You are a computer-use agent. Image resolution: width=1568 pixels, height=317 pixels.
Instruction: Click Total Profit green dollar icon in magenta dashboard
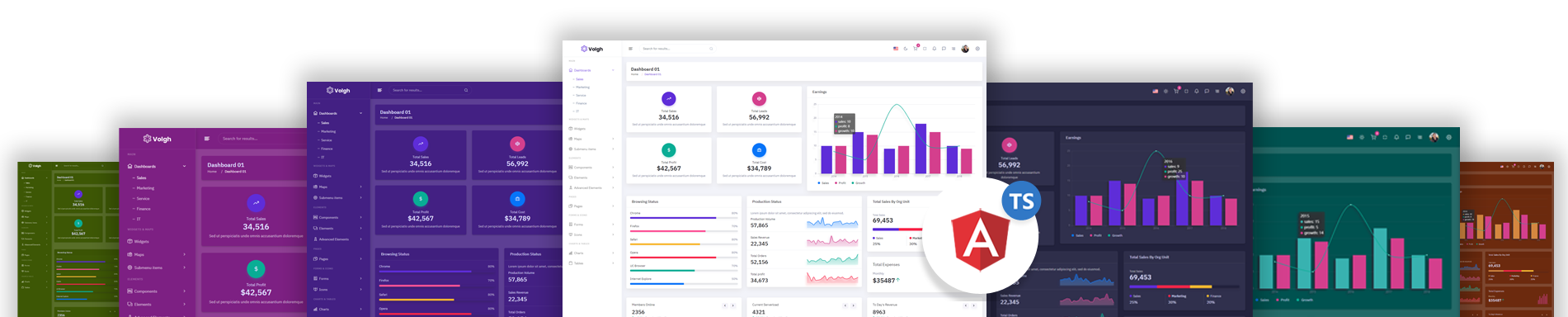tap(256, 268)
